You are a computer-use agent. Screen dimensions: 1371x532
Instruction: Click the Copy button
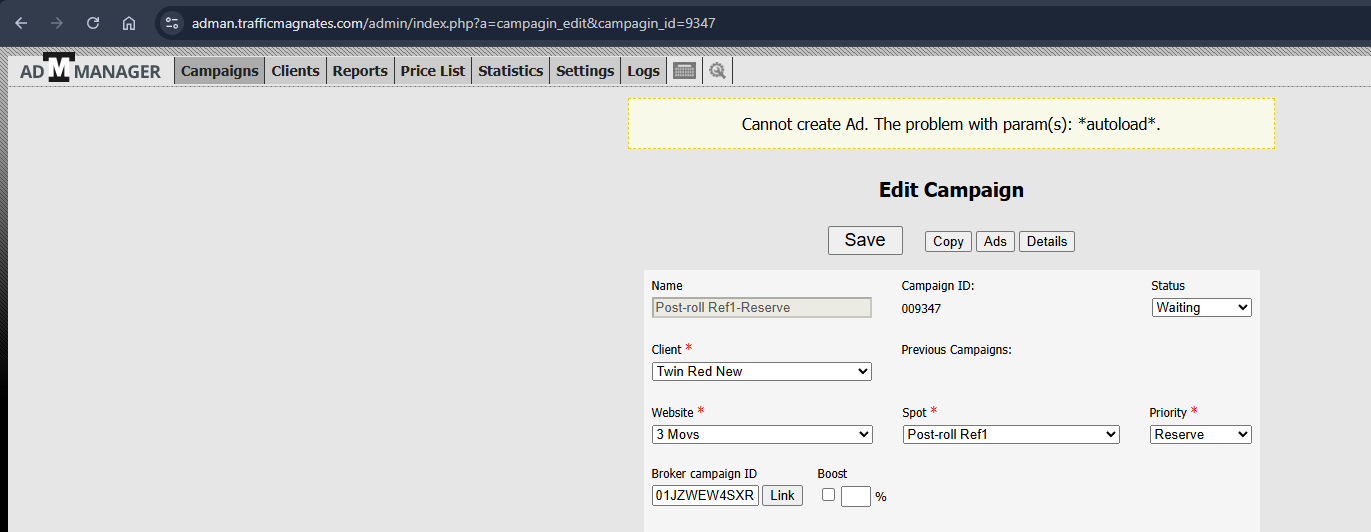pos(948,241)
